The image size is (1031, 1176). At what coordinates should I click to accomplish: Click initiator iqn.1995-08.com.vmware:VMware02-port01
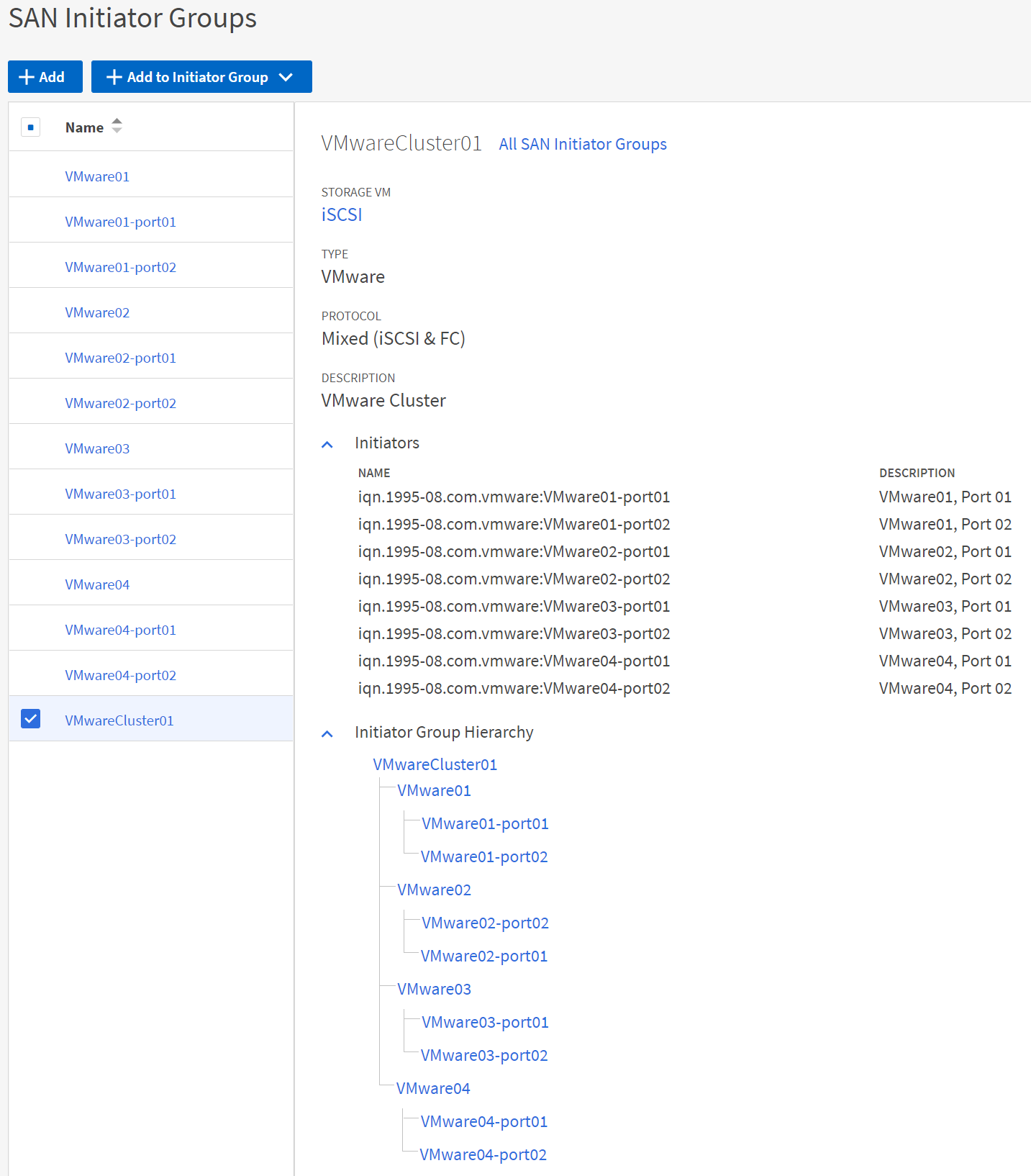pyautogui.click(x=514, y=551)
